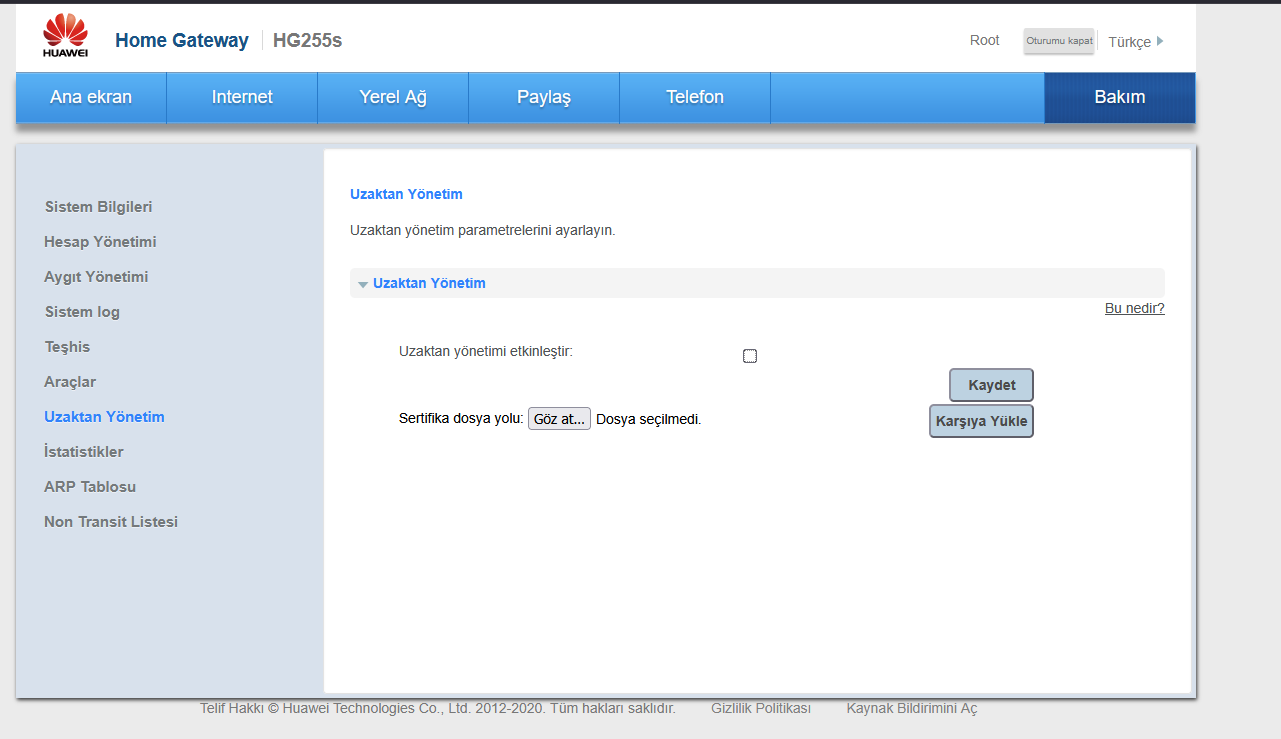Image resolution: width=1281 pixels, height=739 pixels.
Task: Click the Sertifika dosya yolu label
Action: tap(461, 419)
